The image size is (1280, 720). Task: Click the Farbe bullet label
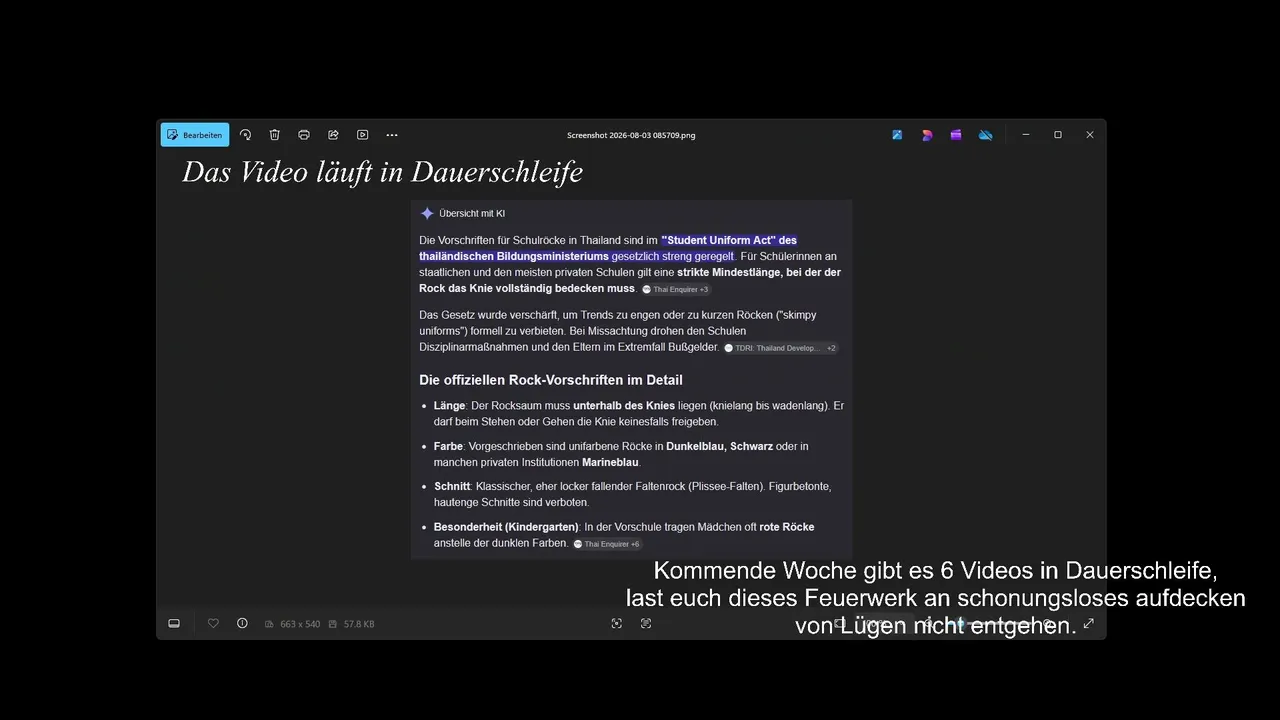448,446
